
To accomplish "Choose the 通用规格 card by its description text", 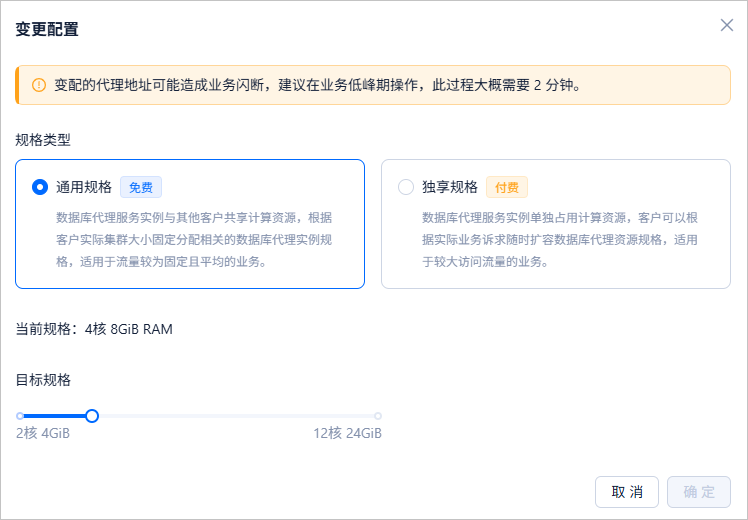I will click(194, 239).
